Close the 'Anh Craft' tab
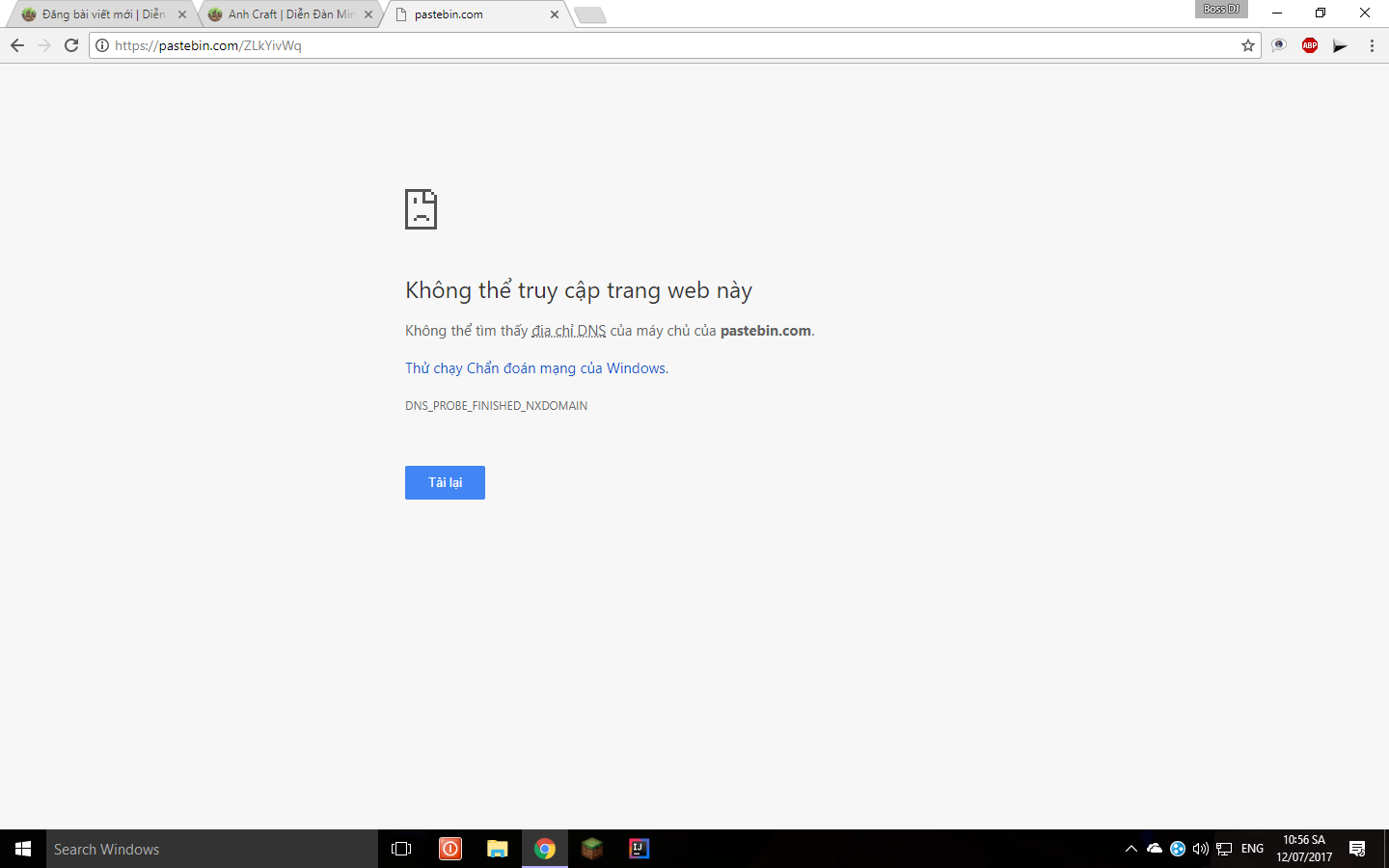 (x=368, y=14)
